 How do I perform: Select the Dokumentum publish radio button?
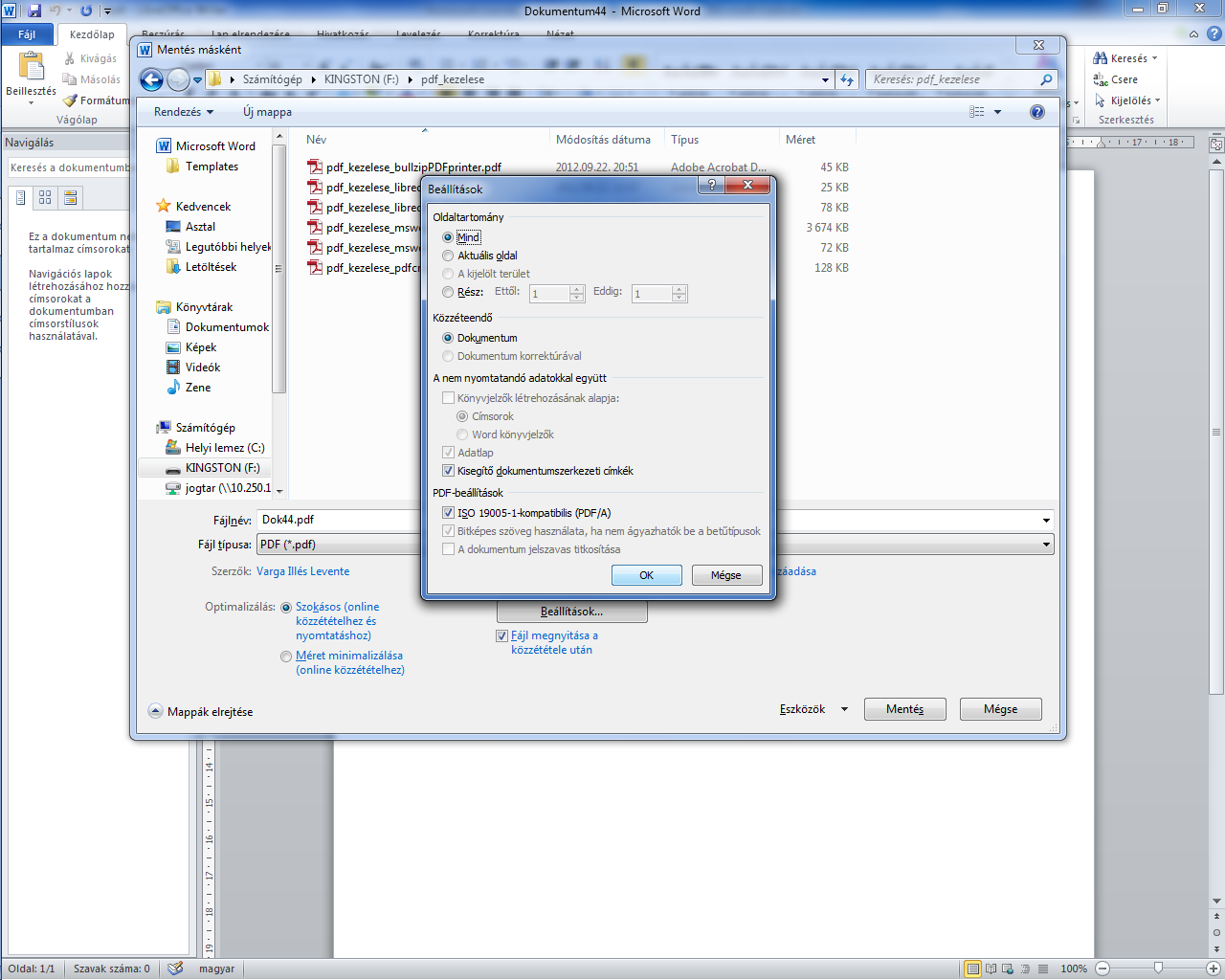pos(448,338)
